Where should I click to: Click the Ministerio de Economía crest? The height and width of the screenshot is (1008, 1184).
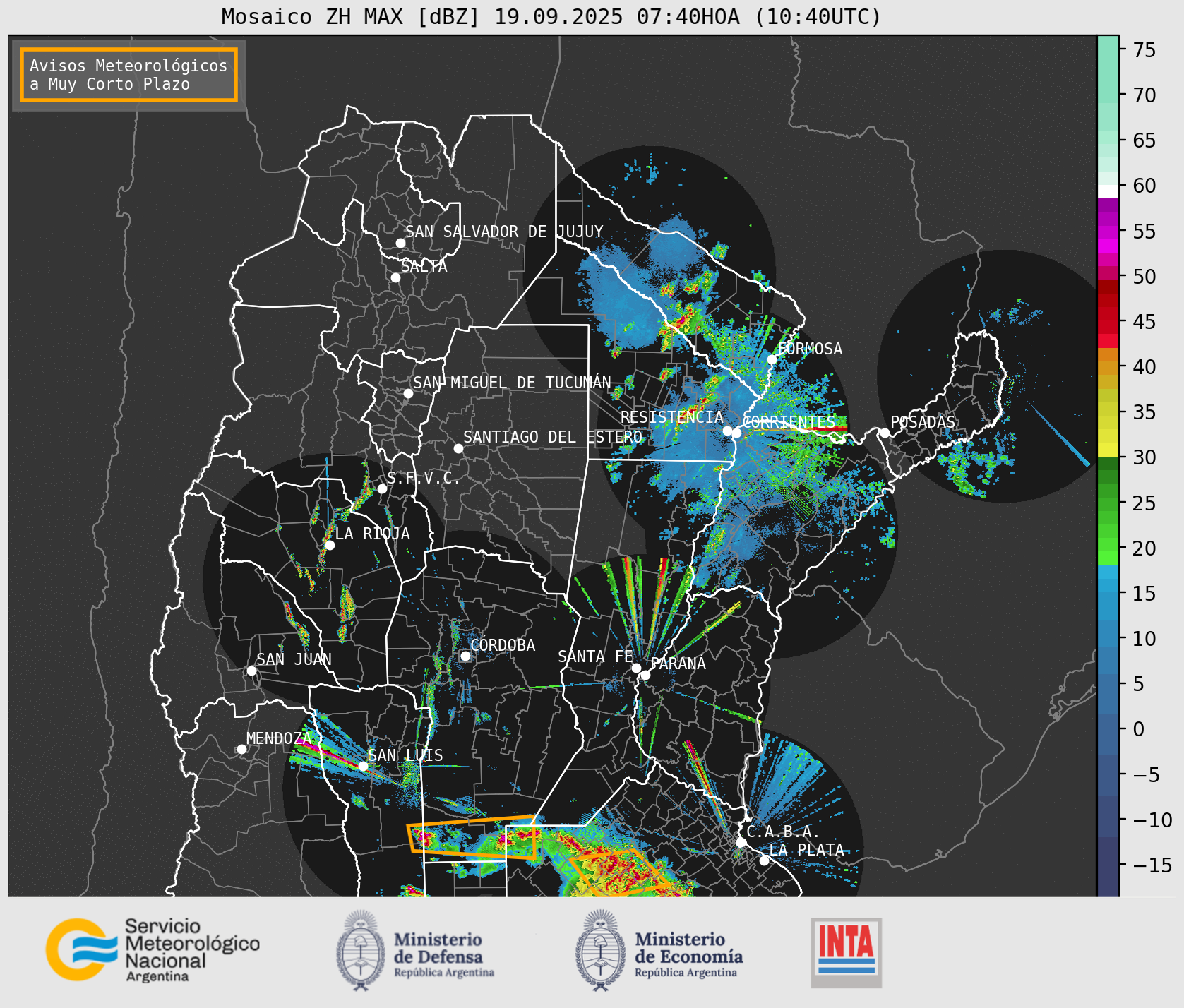click(x=602, y=950)
